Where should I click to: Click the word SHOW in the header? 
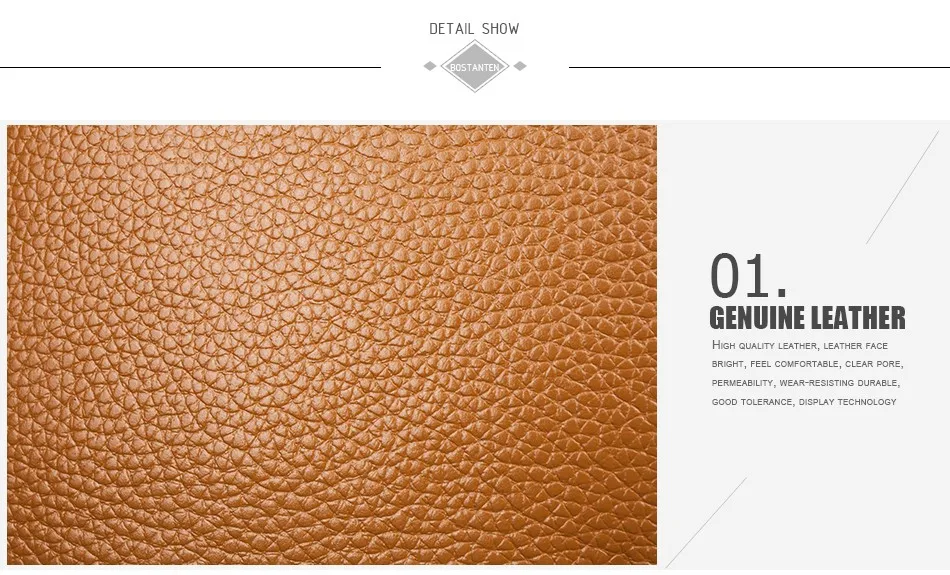click(501, 28)
